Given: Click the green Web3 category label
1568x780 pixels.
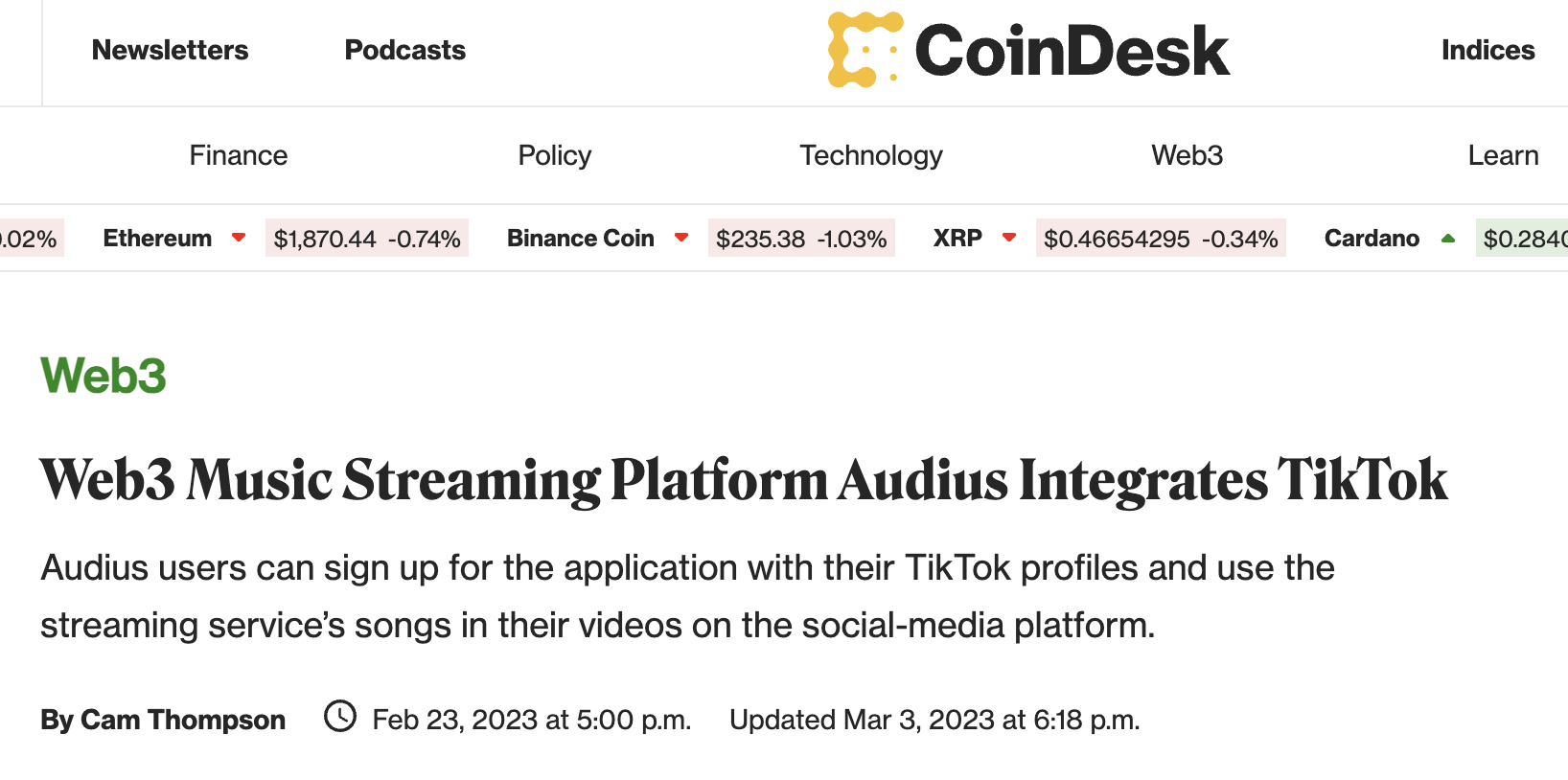Looking at the screenshot, I should [x=104, y=376].
